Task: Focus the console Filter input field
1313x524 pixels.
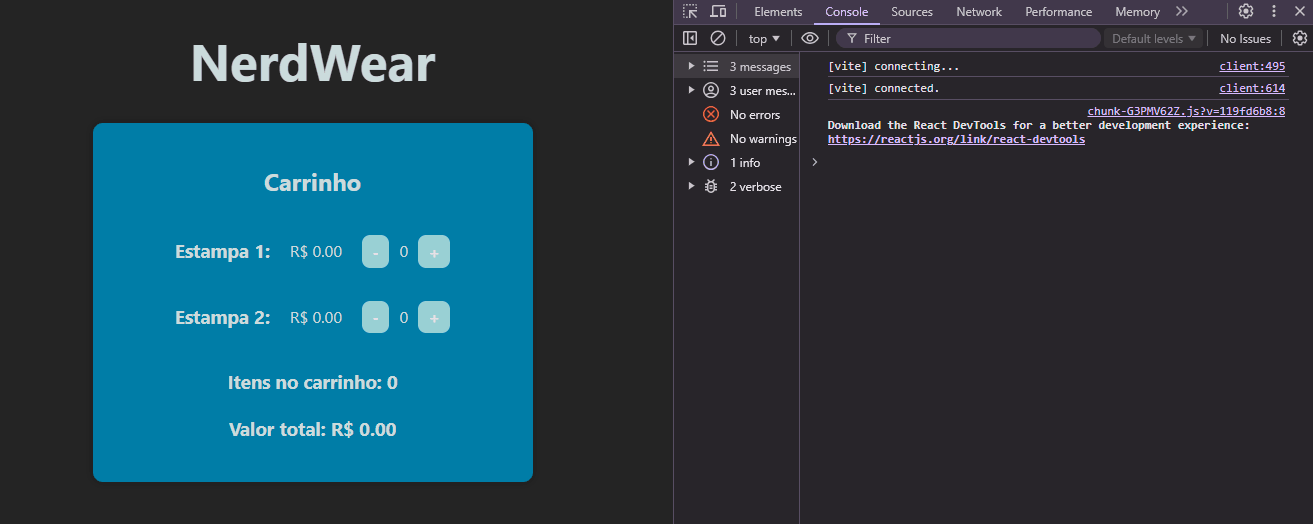Action: click(968, 38)
